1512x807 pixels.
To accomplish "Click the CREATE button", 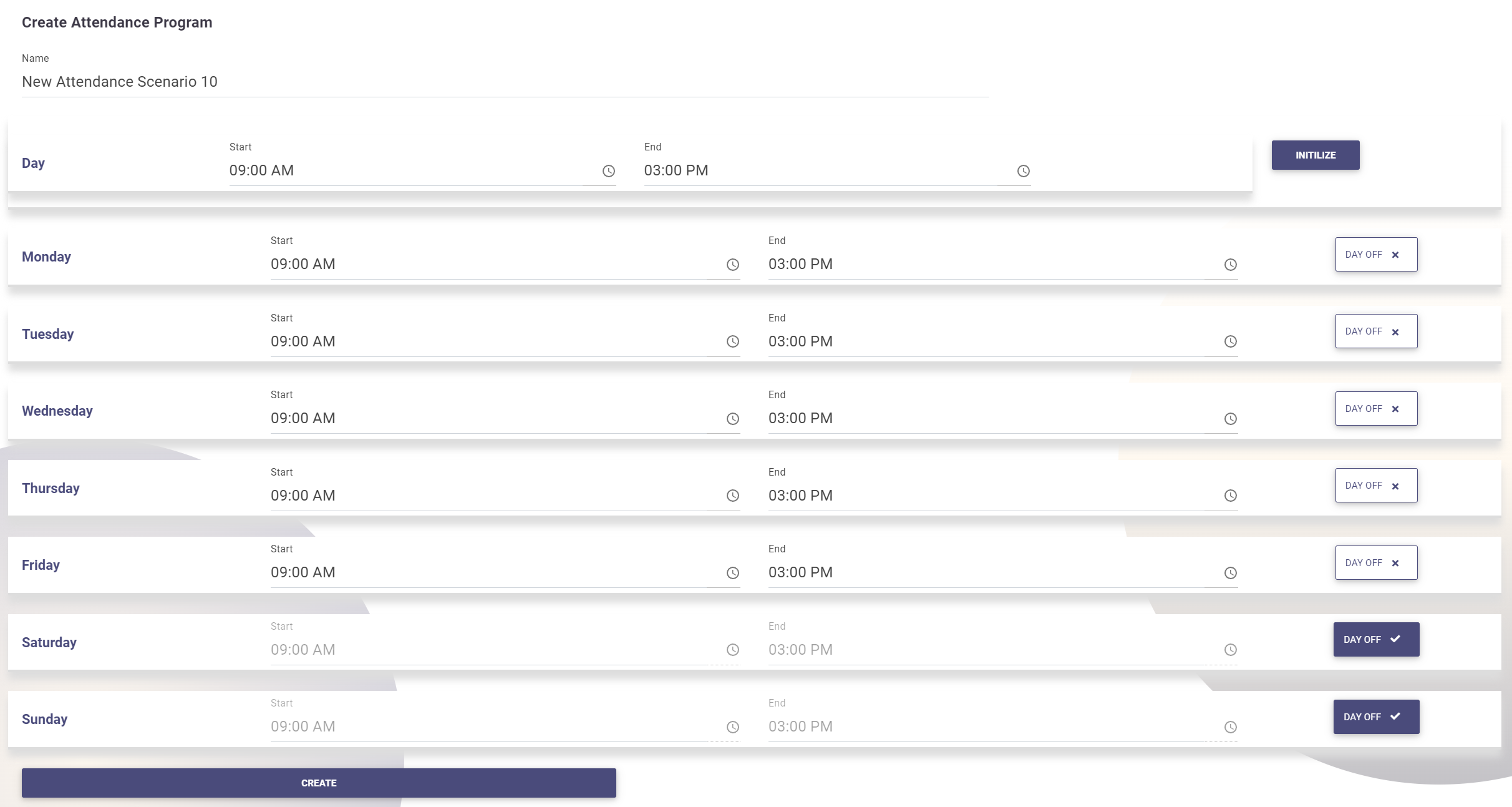I will click(x=319, y=783).
